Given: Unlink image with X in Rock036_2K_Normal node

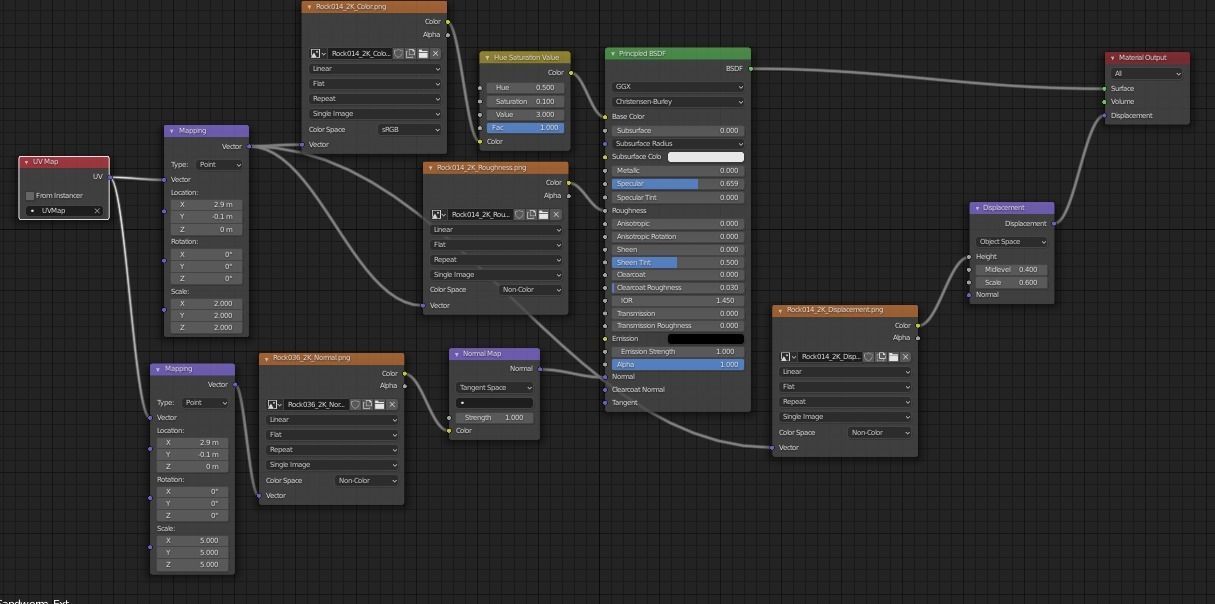Looking at the screenshot, I should pyautogui.click(x=392, y=404).
